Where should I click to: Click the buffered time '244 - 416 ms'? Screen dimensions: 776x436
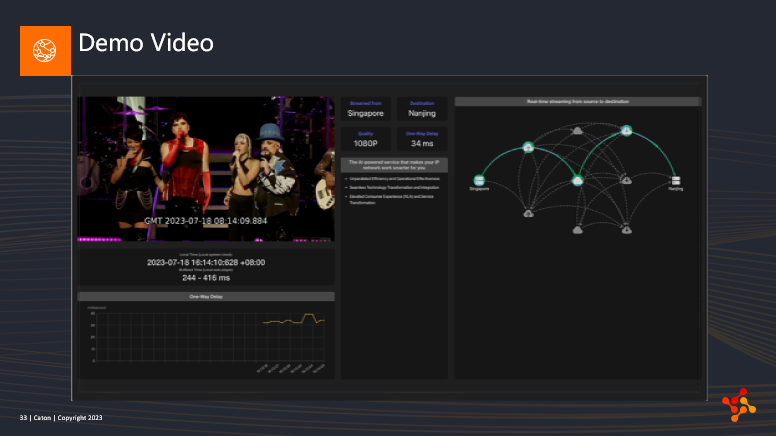click(206, 278)
